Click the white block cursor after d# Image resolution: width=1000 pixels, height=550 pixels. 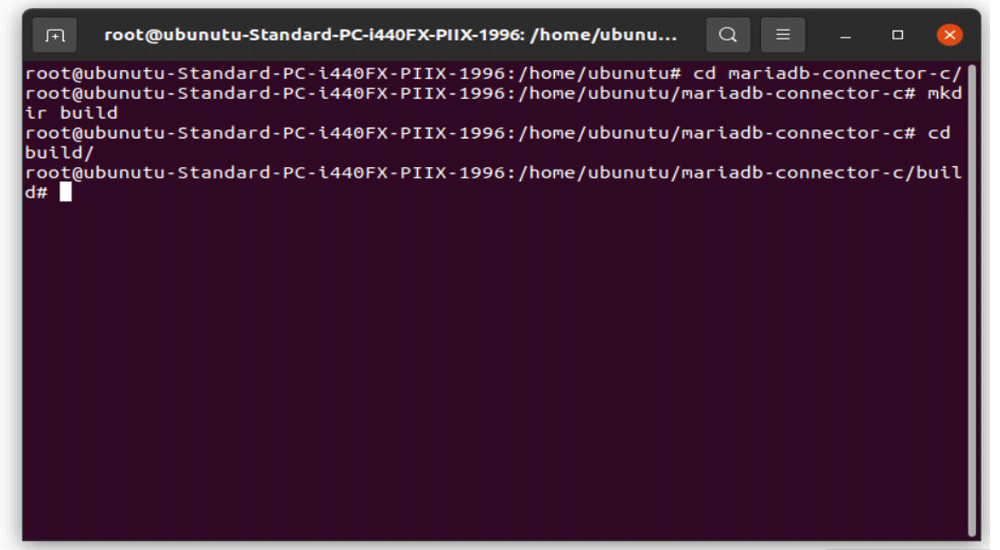click(x=66, y=192)
